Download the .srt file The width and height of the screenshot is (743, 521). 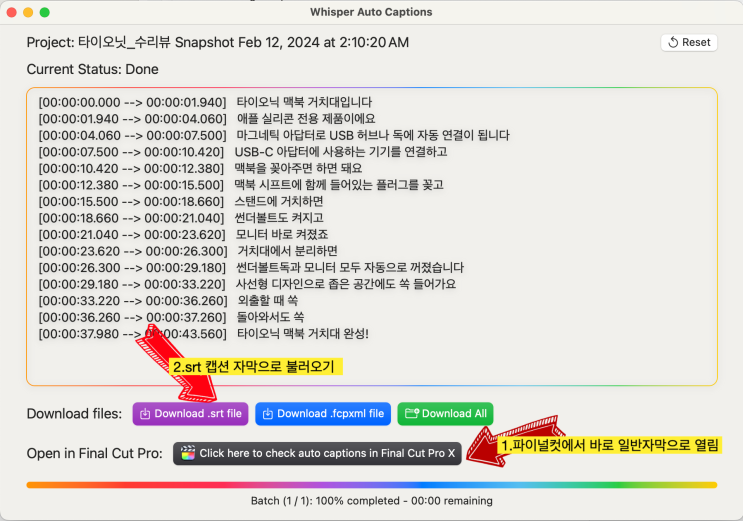[190, 414]
